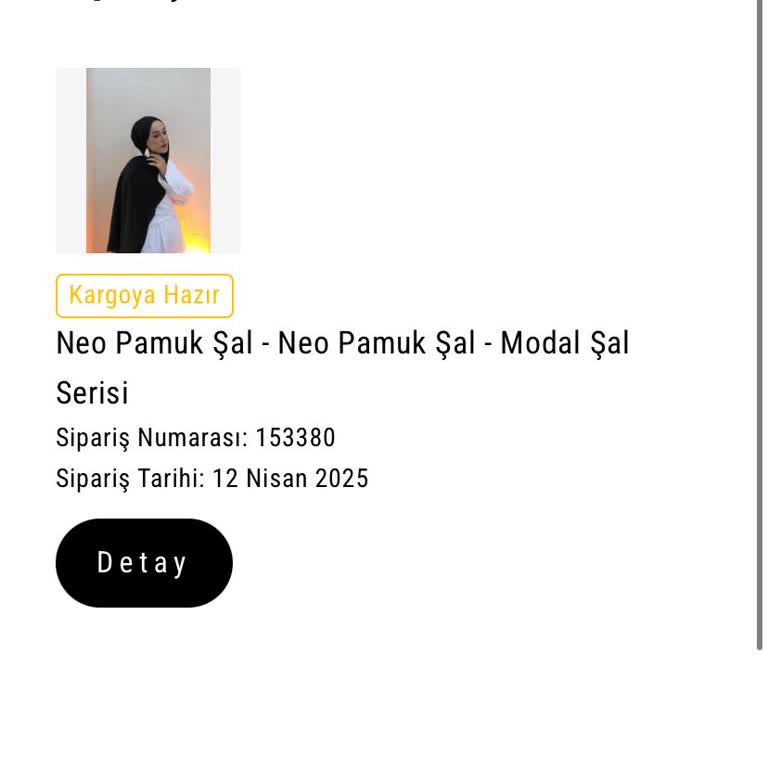The height and width of the screenshot is (768, 768).
Task: Click the Kargoya Hazır status badge
Action: pyautogui.click(x=144, y=296)
